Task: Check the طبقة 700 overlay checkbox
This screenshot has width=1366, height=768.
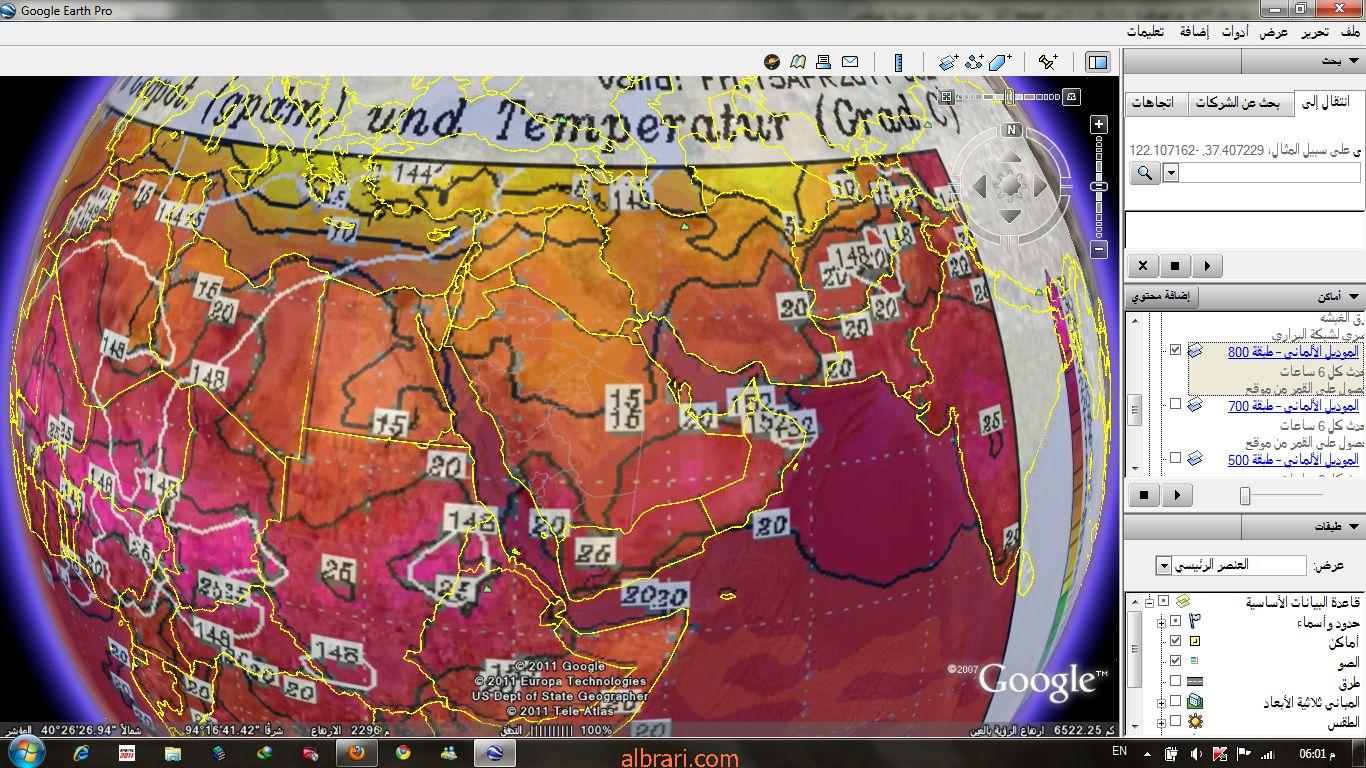Action: [x=1175, y=404]
